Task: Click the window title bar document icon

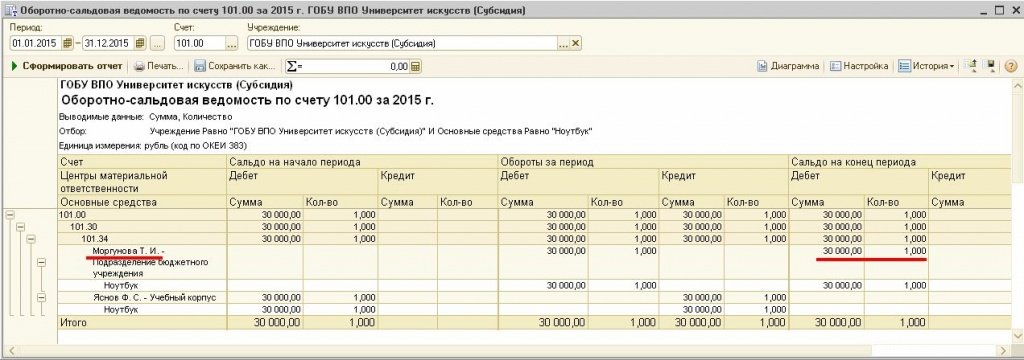Action: click(x=10, y=10)
